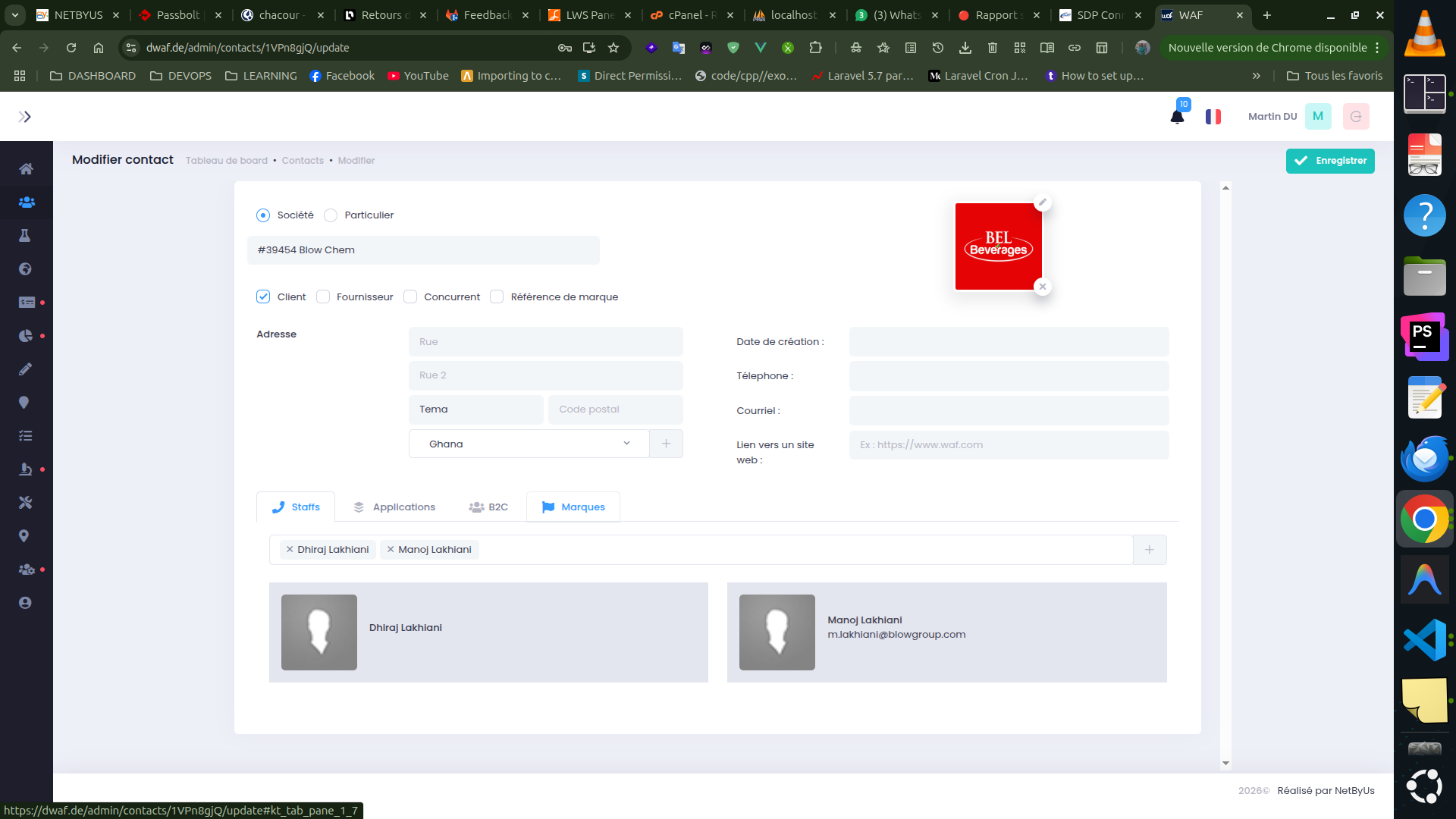Open the Ghana country dropdown
Screen dimensions: 1456x819
pyautogui.click(x=529, y=444)
